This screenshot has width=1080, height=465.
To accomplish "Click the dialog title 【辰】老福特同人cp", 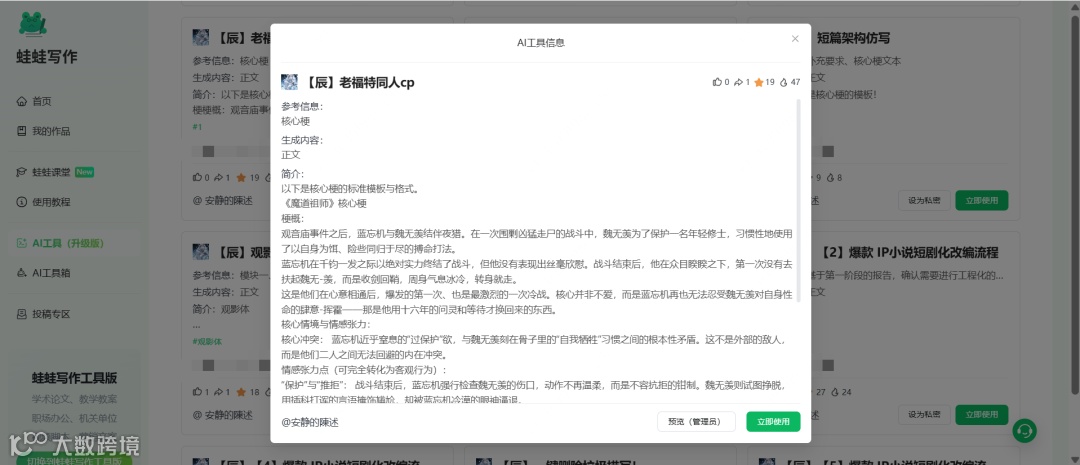I will point(358,83).
